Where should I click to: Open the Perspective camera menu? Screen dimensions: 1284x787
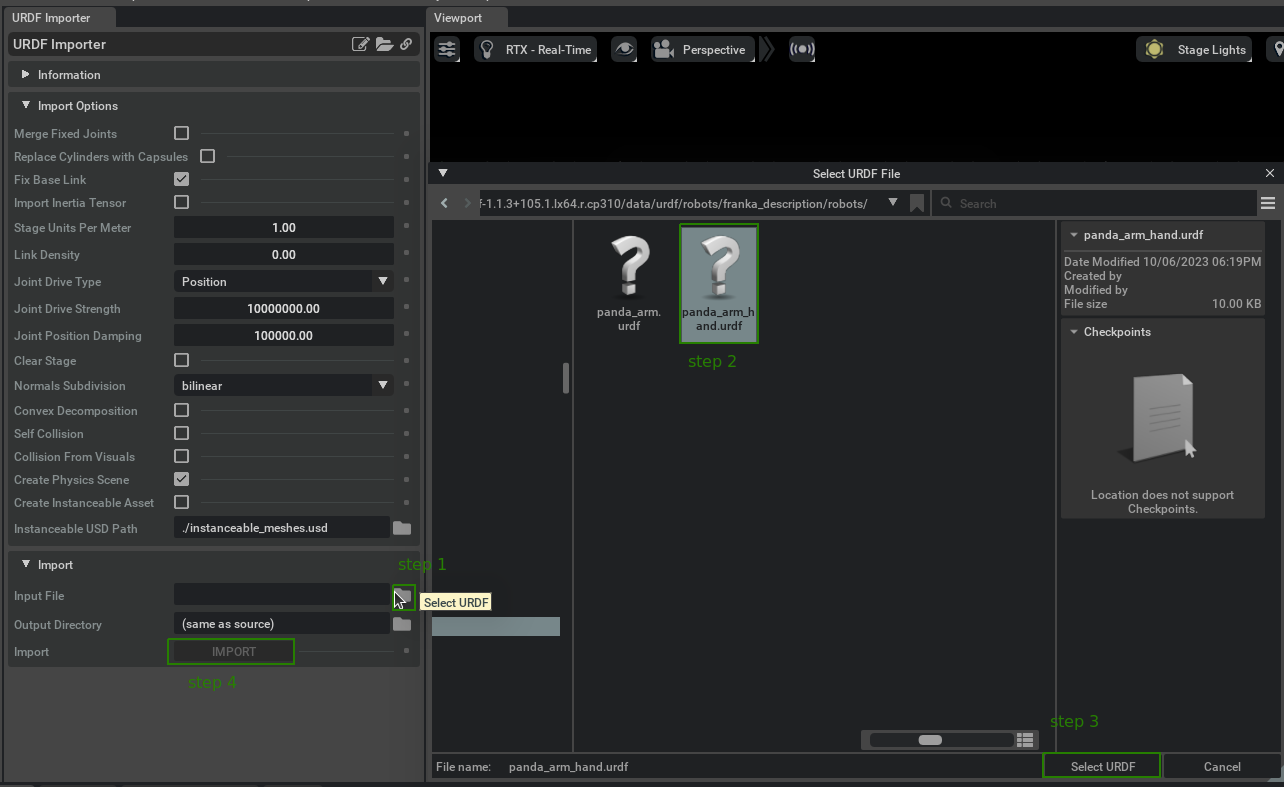(x=702, y=49)
